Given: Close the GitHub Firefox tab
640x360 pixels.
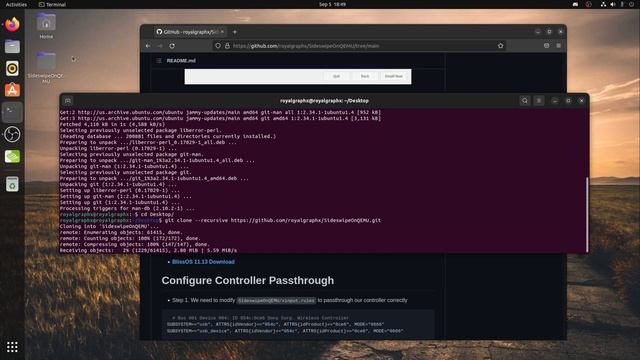Looking at the screenshot, I should pyautogui.click(x=222, y=32).
